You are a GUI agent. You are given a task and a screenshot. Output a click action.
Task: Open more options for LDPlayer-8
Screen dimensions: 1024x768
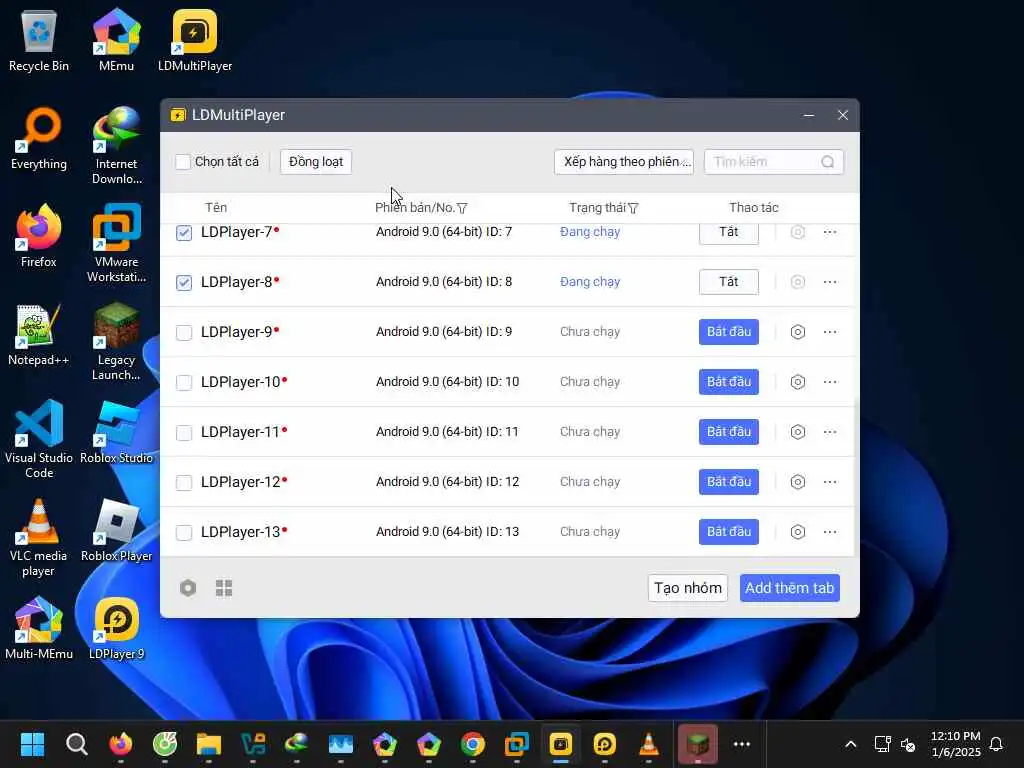[x=830, y=282]
